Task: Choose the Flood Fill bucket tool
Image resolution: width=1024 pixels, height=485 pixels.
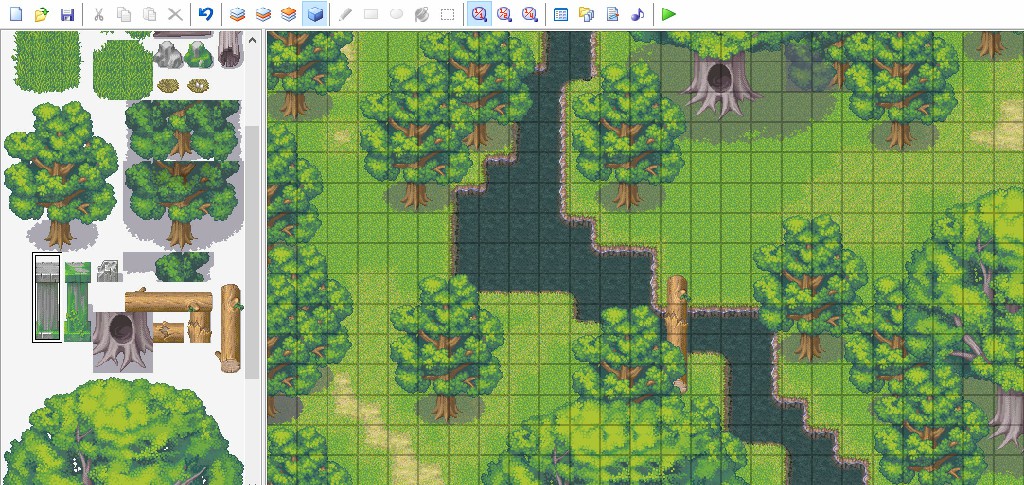Action: point(422,14)
